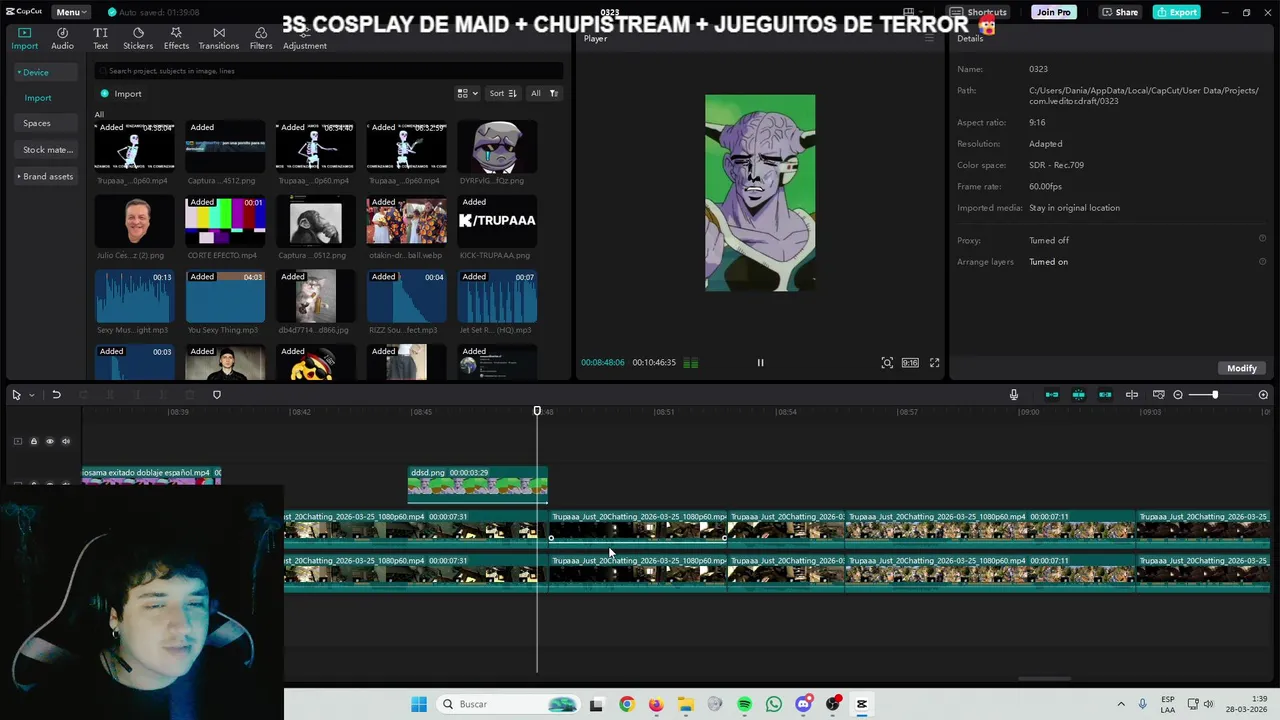Select the CORTE EFECTO.mp4 color bars thumbnail

[x=225, y=220]
